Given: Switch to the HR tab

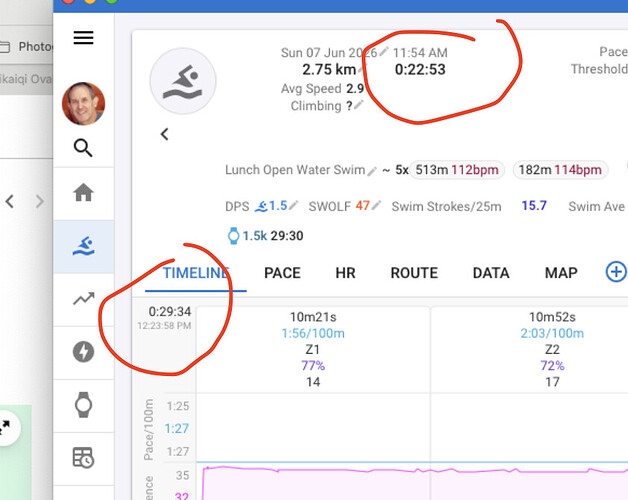Looking at the screenshot, I should tap(345, 273).
